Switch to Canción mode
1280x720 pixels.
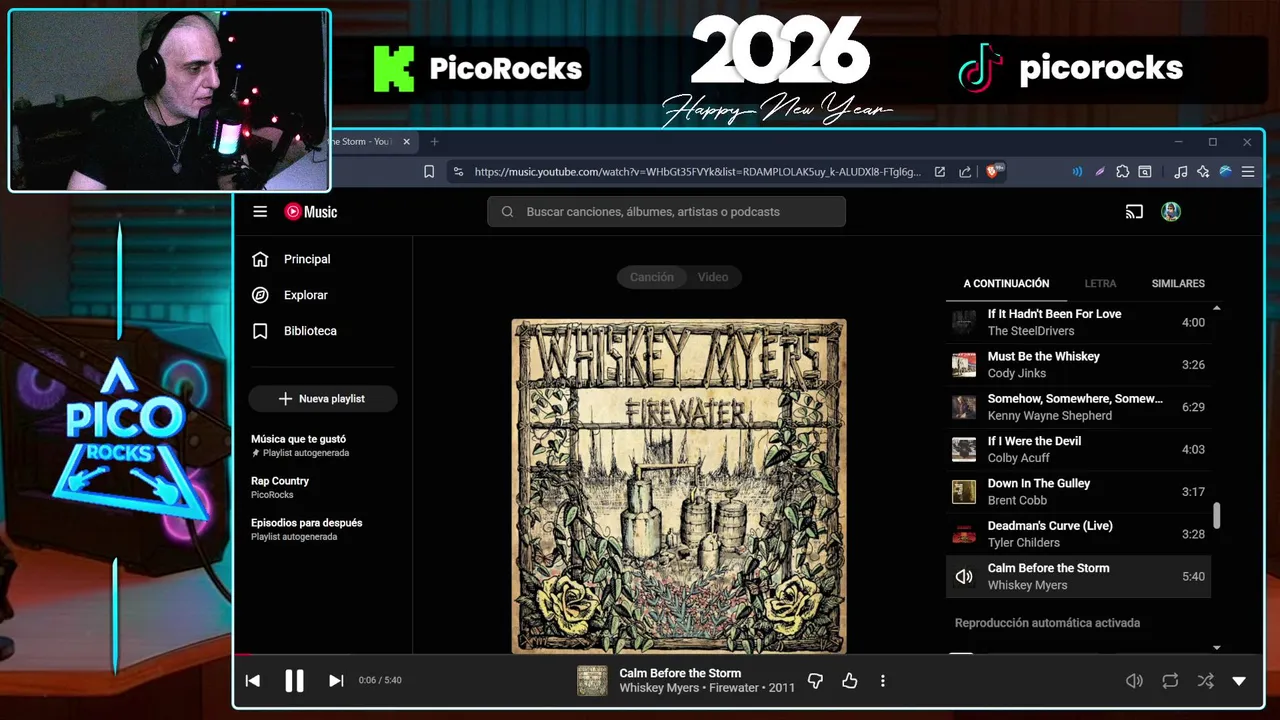(651, 277)
